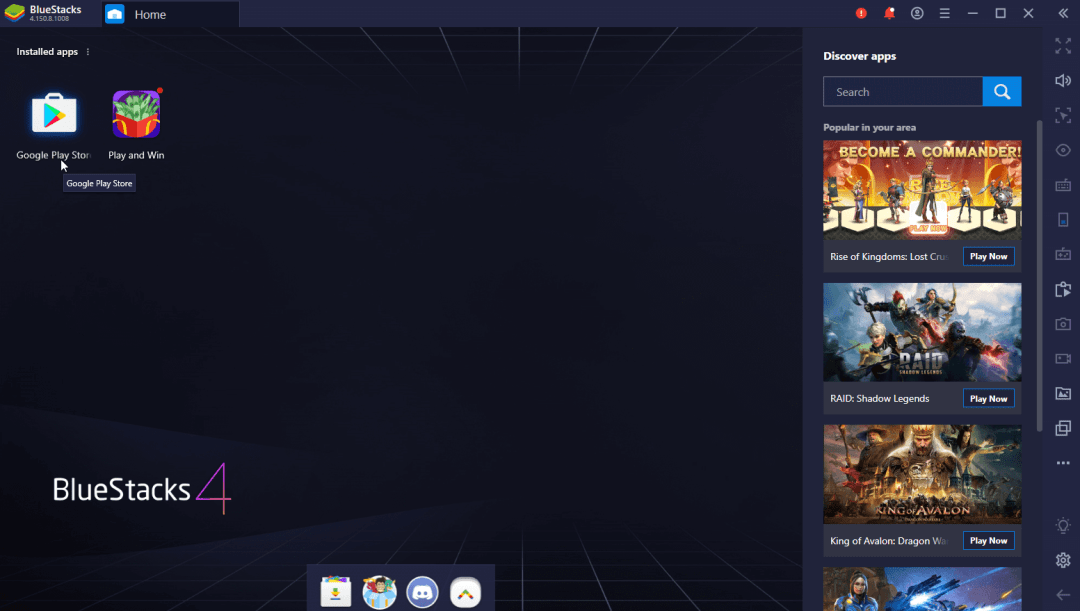This screenshot has width=1080, height=611.
Task: Click the phone rotate icon
Action: (x=1063, y=220)
